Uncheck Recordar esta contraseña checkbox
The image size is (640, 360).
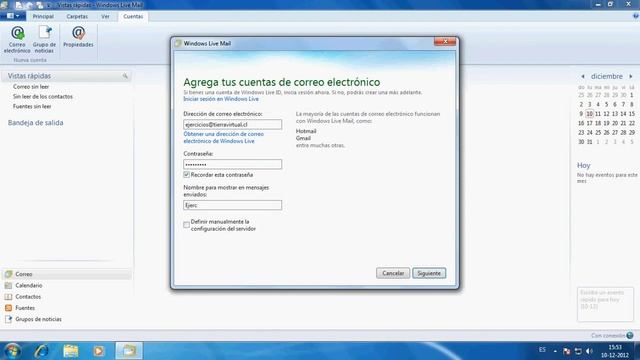[187, 175]
